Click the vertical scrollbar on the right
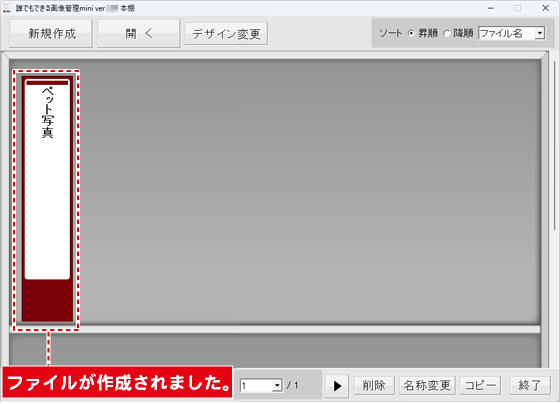Image resolution: width=560 pixels, height=404 pixels. (x=554, y=145)
